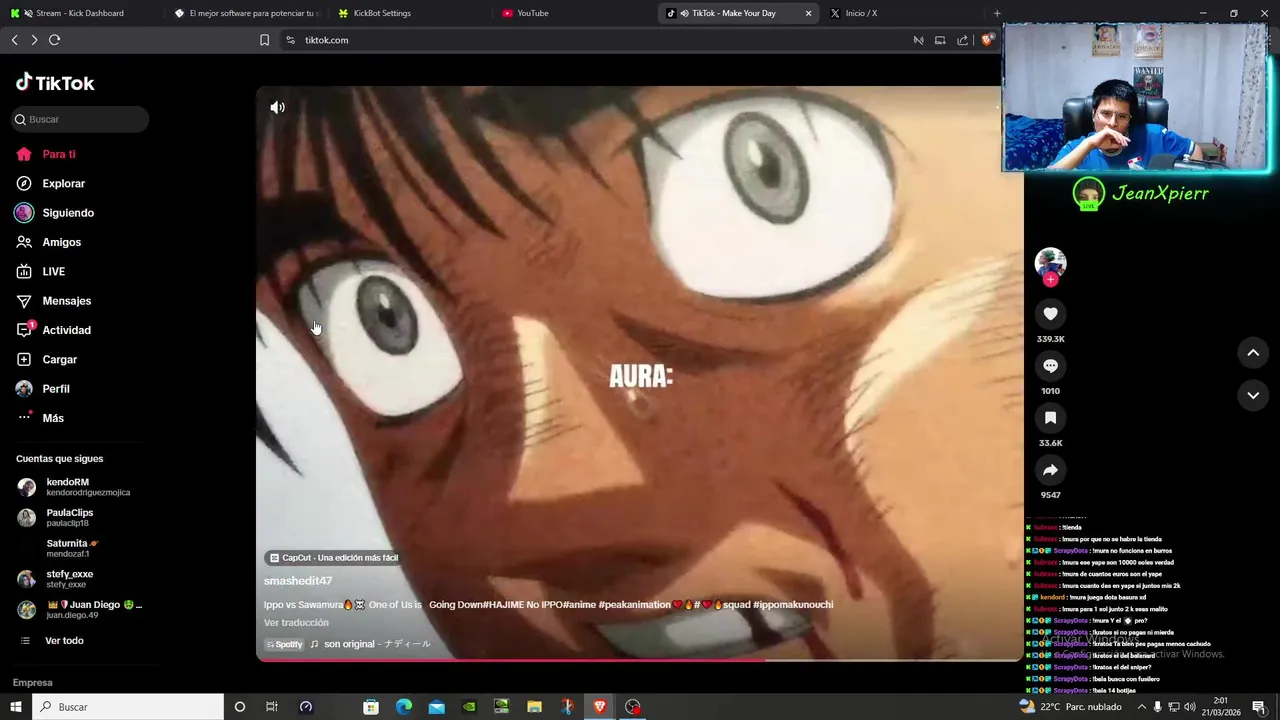Go back in the browser

pyautogui.click(x=14, y=40)
